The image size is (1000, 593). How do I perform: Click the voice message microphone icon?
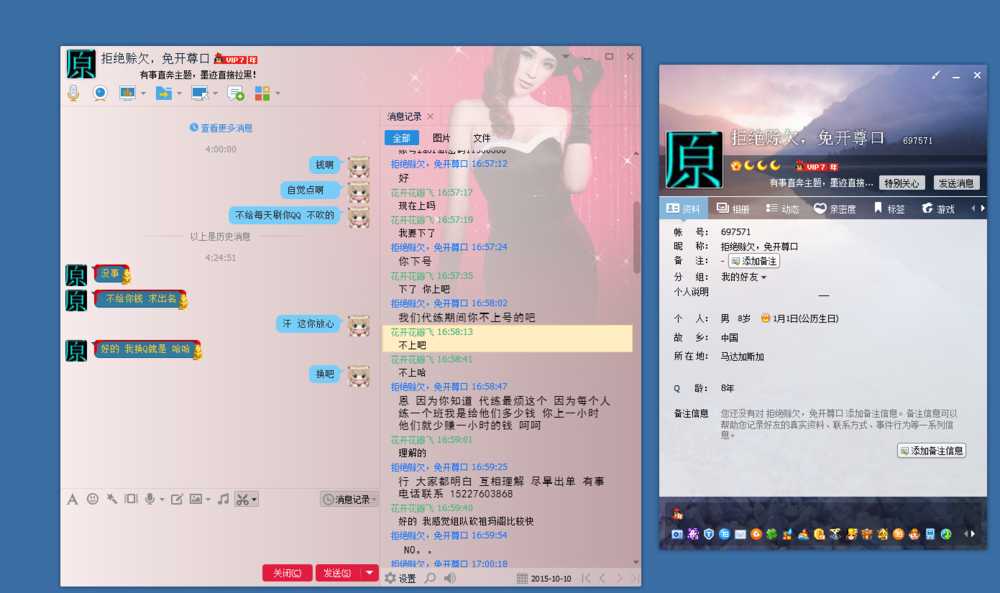150,499
